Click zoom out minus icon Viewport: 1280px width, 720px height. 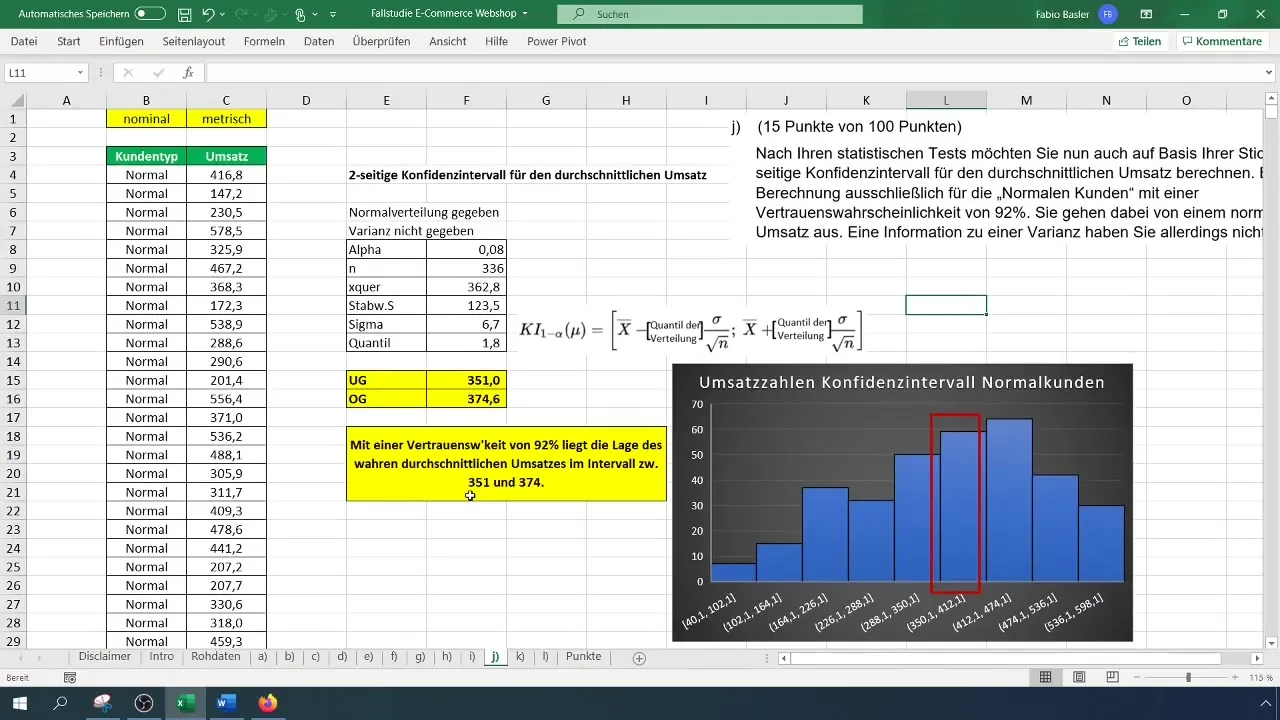(1138, 677)
